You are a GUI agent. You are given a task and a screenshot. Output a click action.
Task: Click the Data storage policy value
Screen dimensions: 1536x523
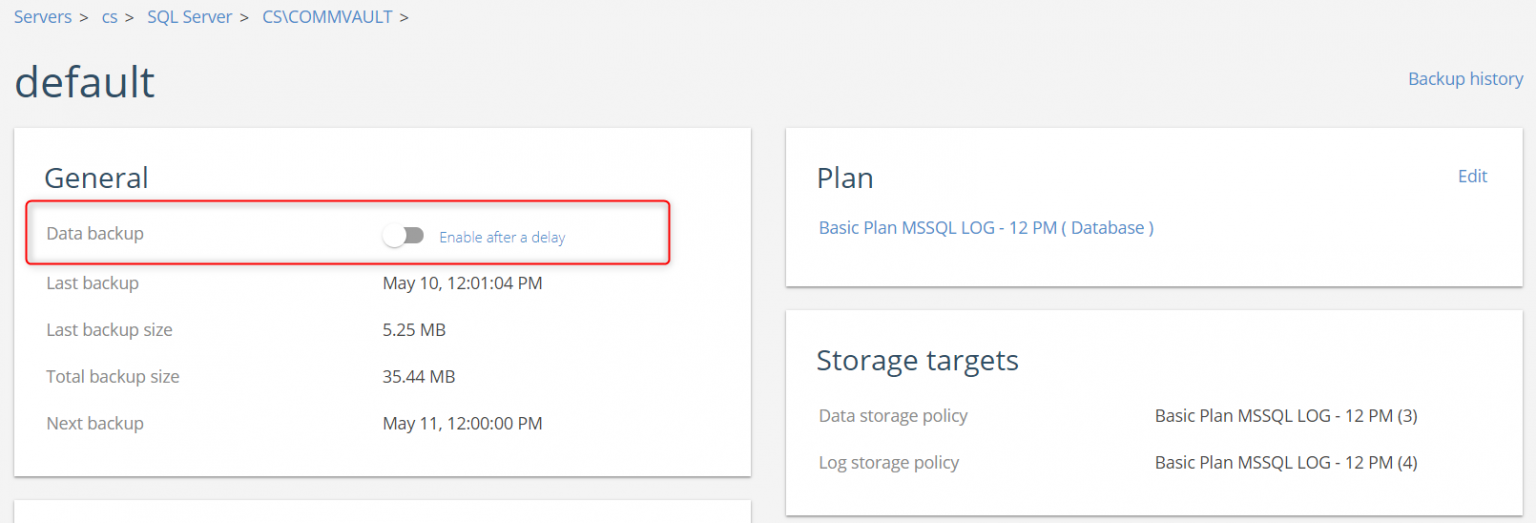pos(1286,416)
